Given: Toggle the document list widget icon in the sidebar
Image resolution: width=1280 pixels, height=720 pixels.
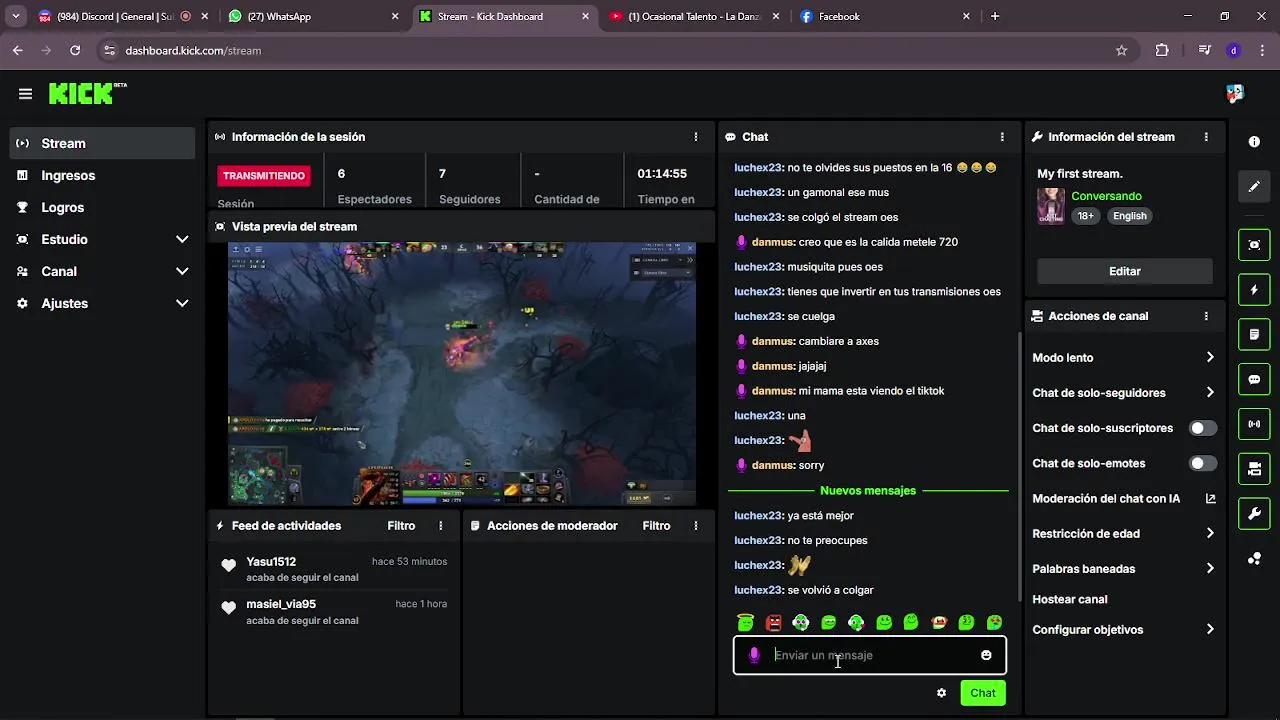Looking at the screenshot, I should (x=1254, y=334).
